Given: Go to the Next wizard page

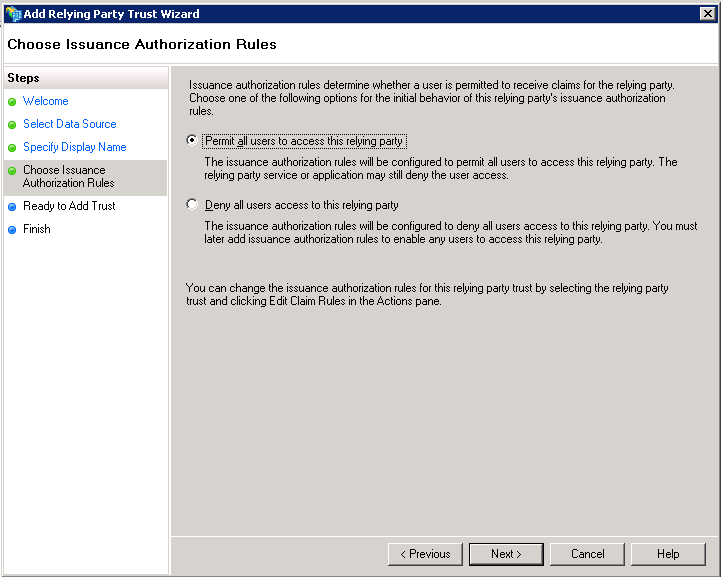Looking at the screenshot, I should click(506, 554).
